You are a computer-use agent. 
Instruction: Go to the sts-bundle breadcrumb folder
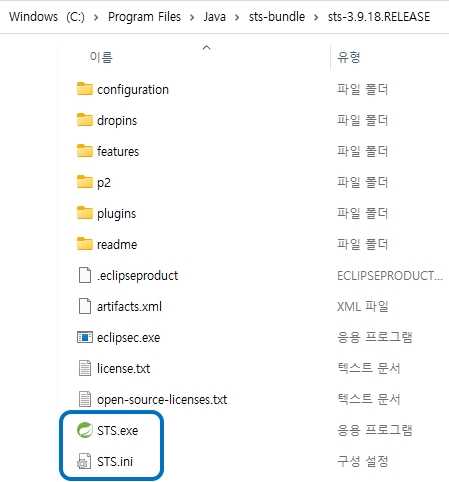277,17
